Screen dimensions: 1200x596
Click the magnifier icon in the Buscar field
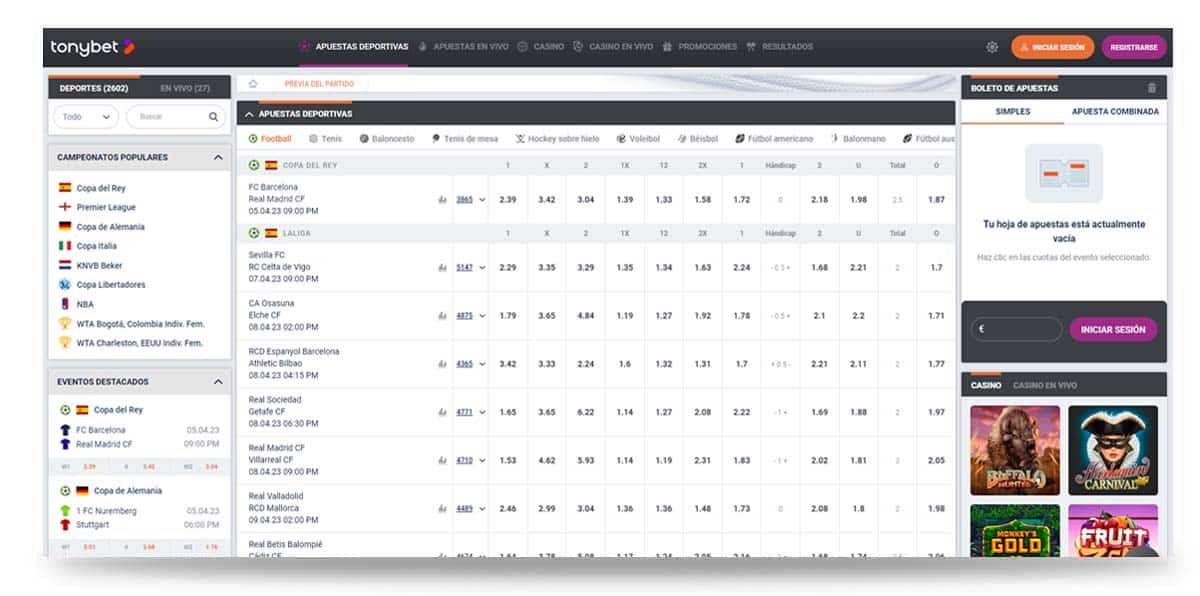point(213,117)
